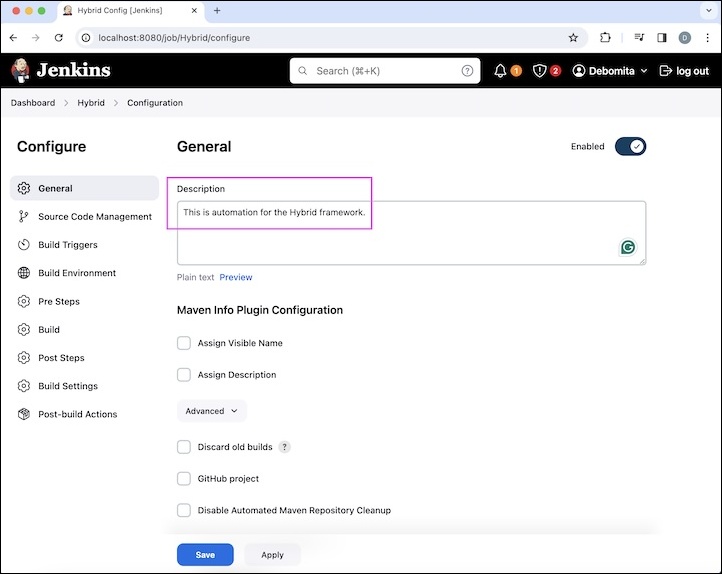
Task: Click the Grammarly icon in Description box
Action: tap(628, 247)
